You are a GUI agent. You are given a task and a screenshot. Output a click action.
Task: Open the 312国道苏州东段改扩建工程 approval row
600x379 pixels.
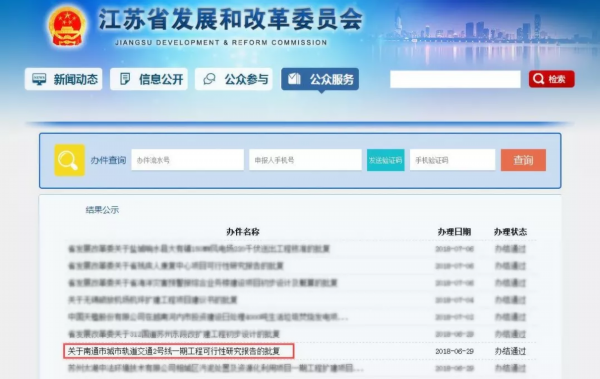pyautogui.click(x=174, y=334)
